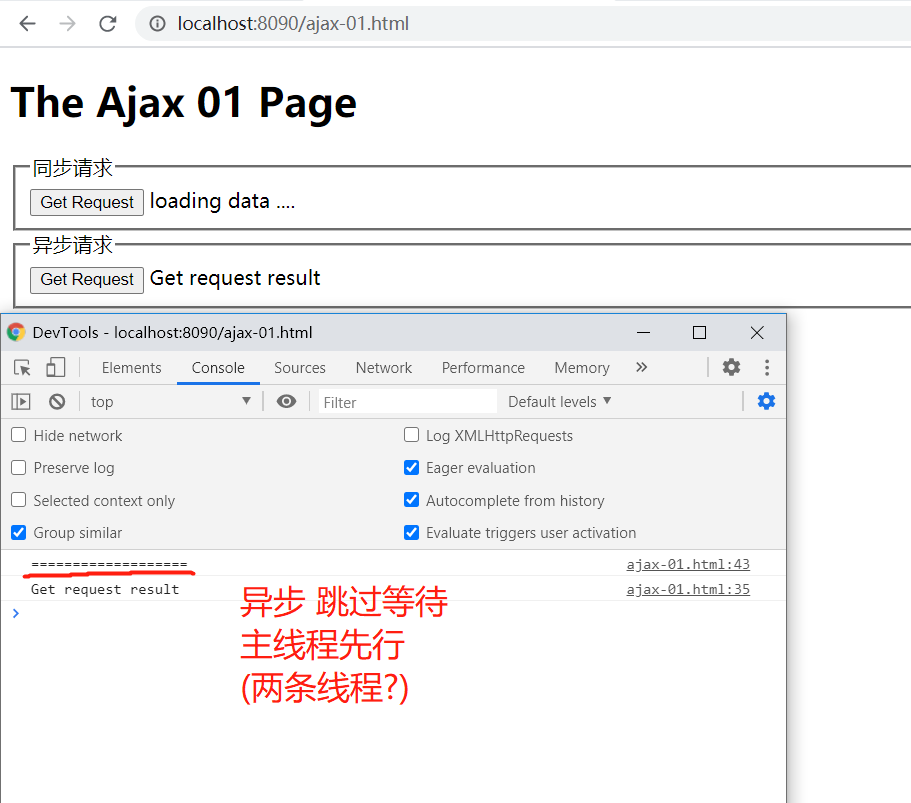Click Get Request in 同步请求 section
The image size is (911, 803).
[87, 202]
